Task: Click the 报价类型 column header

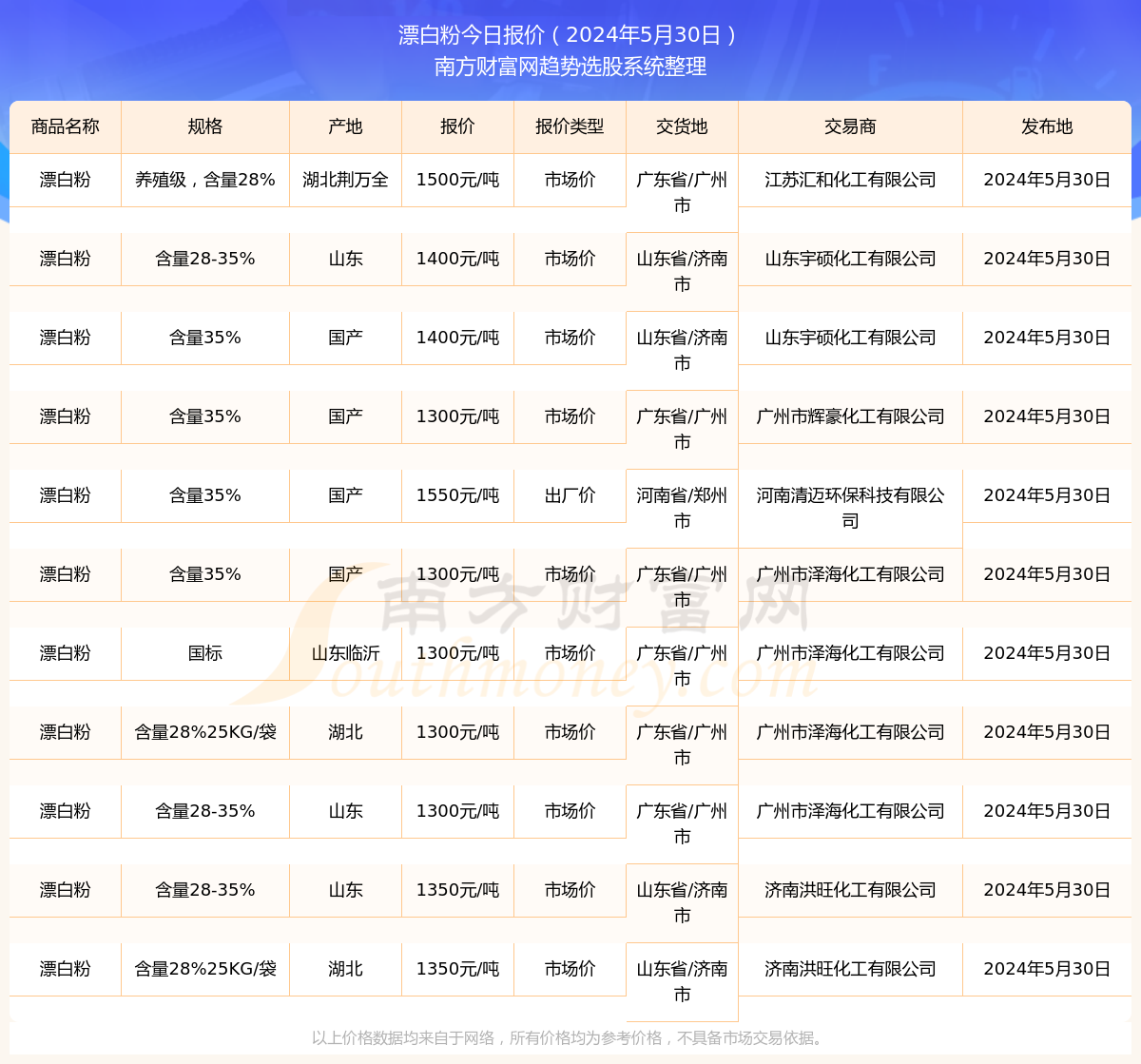Action: [570, 126]
